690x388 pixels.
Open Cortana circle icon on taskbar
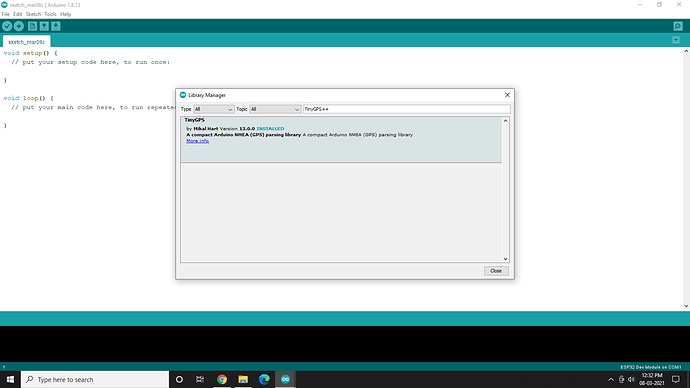pos(179,379)
